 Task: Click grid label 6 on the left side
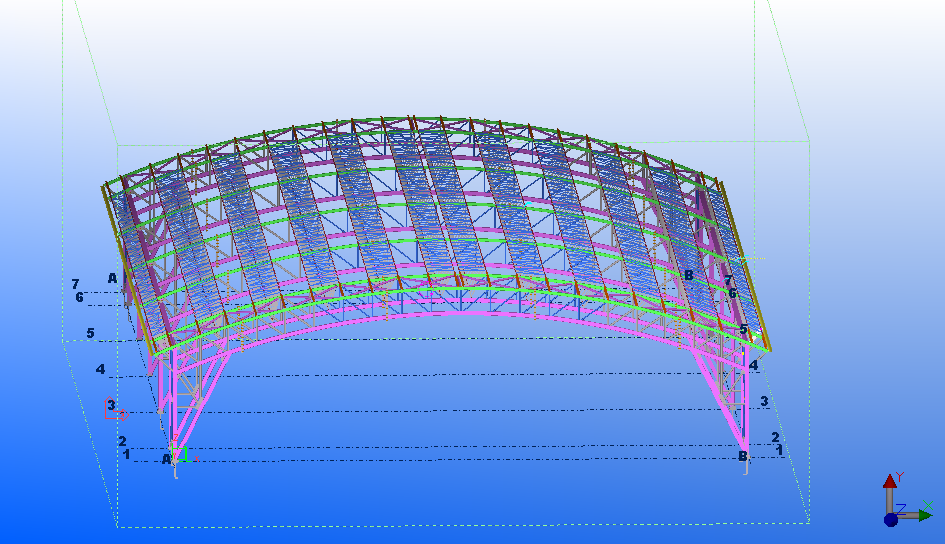coord(79,297)
